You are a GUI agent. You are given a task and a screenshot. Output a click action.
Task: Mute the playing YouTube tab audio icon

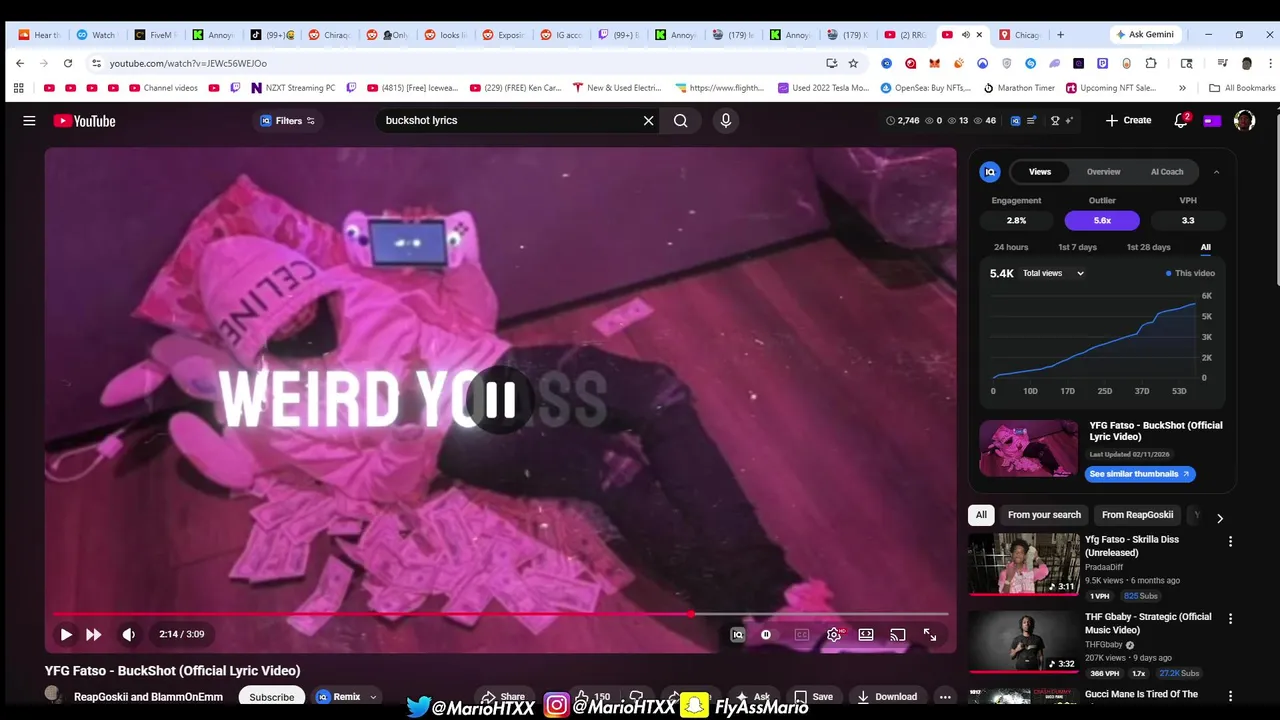pyautogui.click(x=965, y=35)
